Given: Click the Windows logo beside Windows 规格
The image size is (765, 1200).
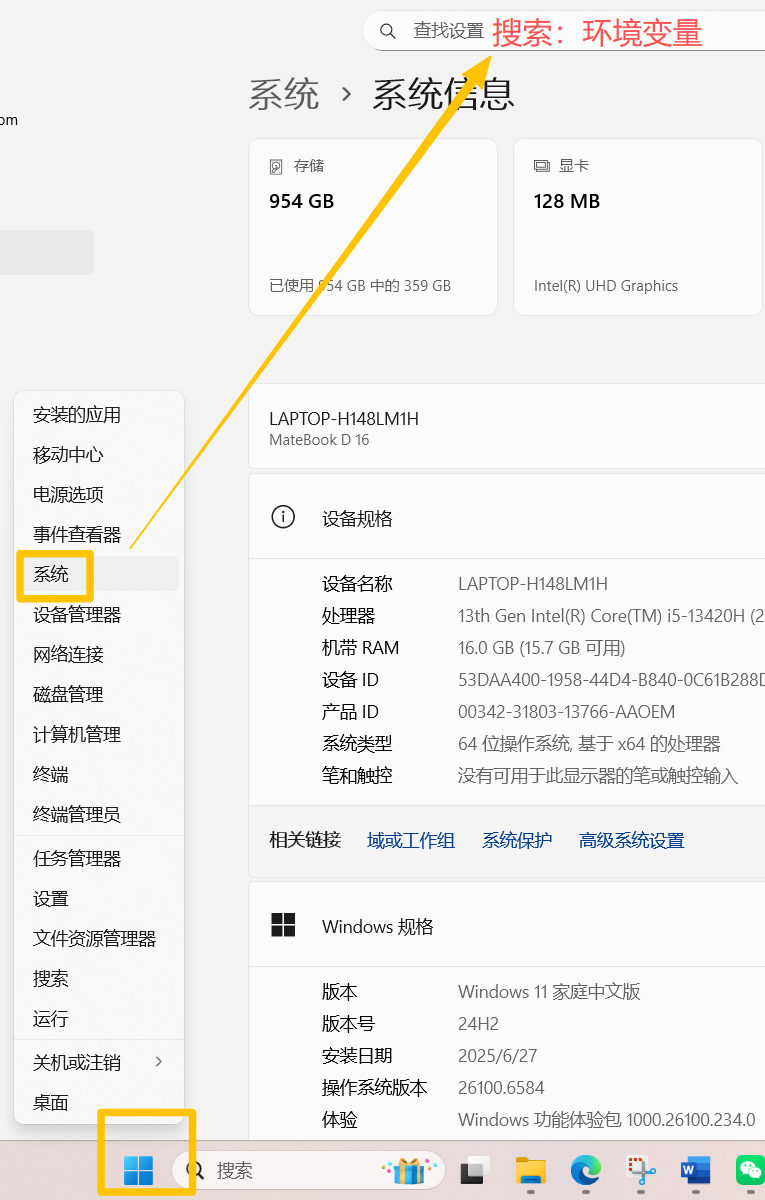Looking at the screenshot, I should click(283, 925).
